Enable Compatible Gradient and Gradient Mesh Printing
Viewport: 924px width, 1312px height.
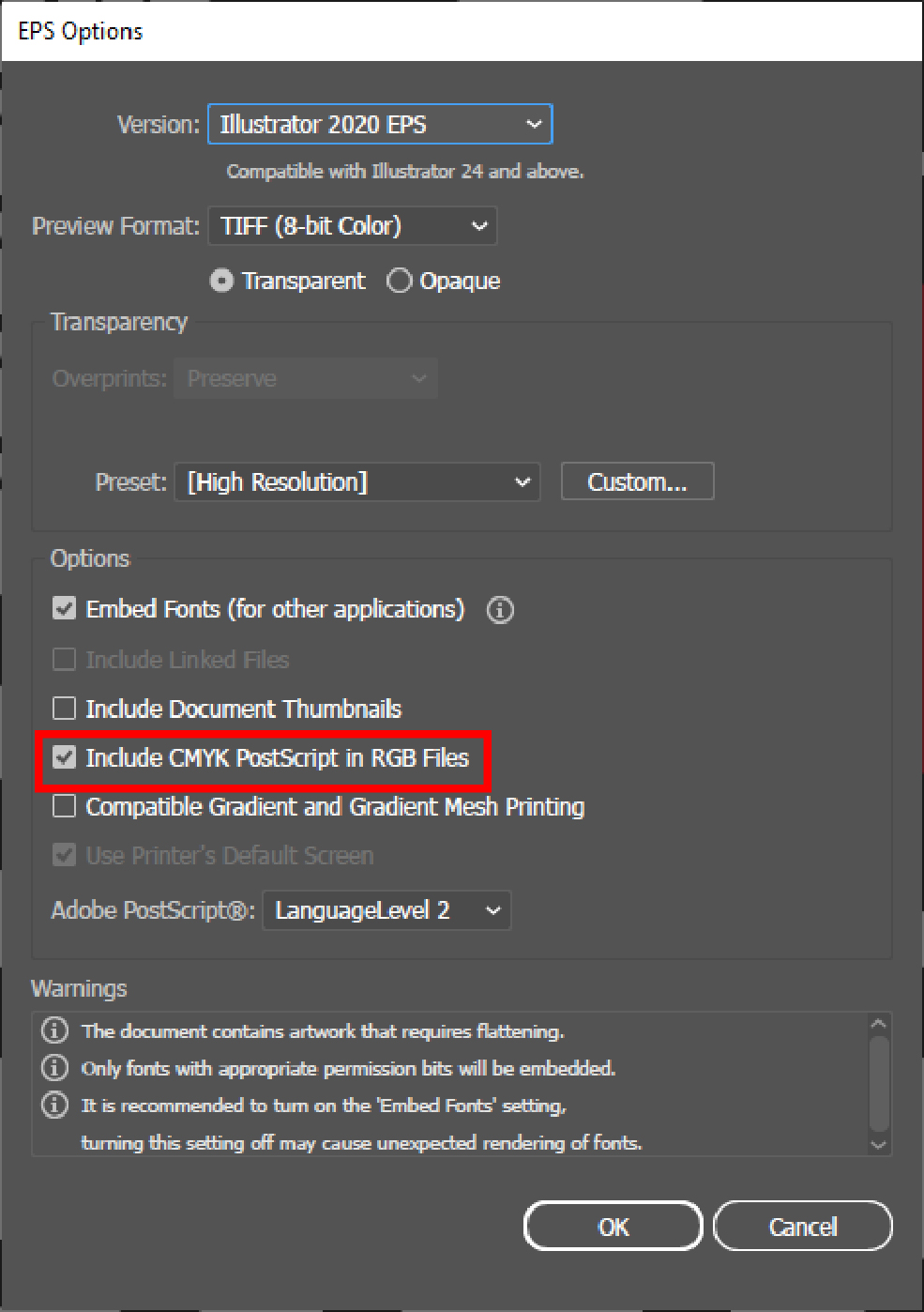[64, 806]
